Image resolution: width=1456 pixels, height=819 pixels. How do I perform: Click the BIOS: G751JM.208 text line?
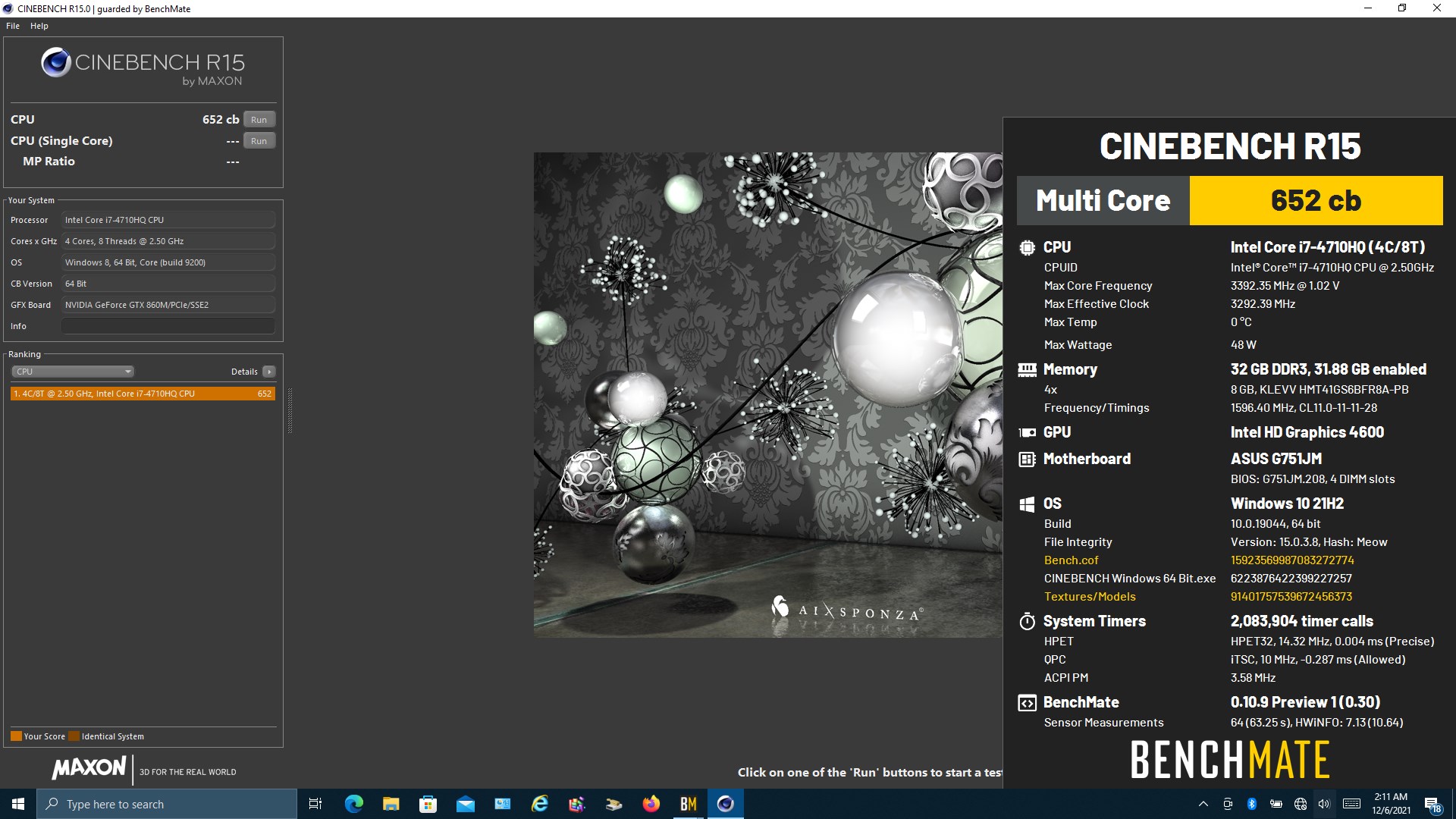point(1313,479)
